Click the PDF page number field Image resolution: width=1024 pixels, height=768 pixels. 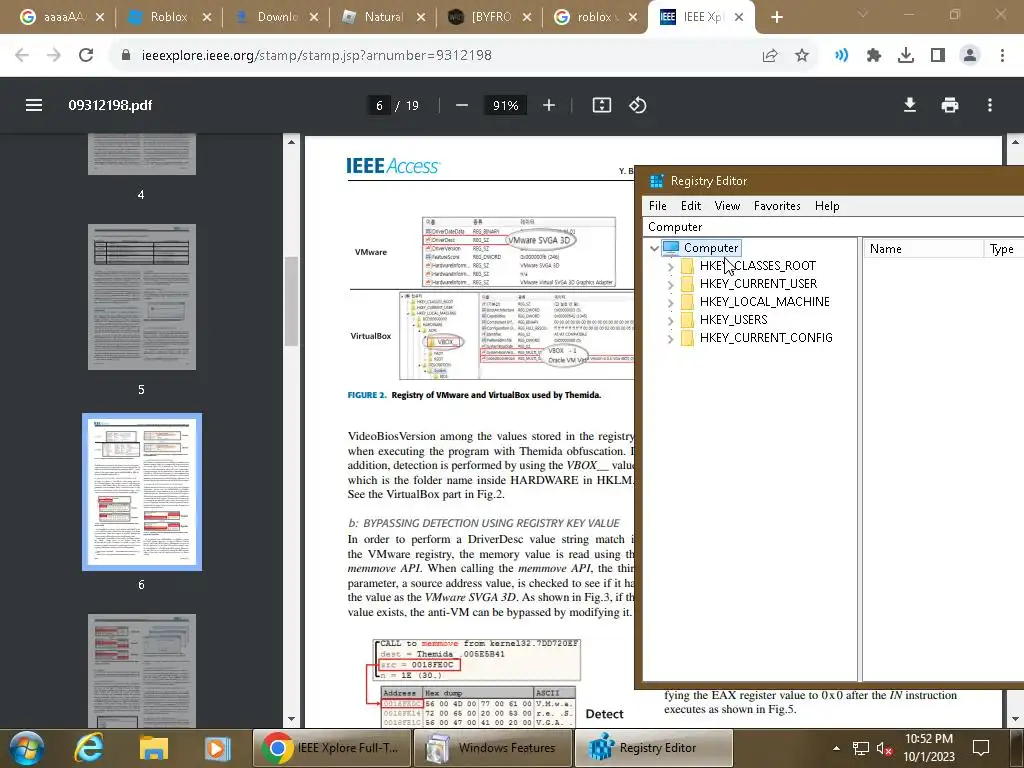(379, 105)
